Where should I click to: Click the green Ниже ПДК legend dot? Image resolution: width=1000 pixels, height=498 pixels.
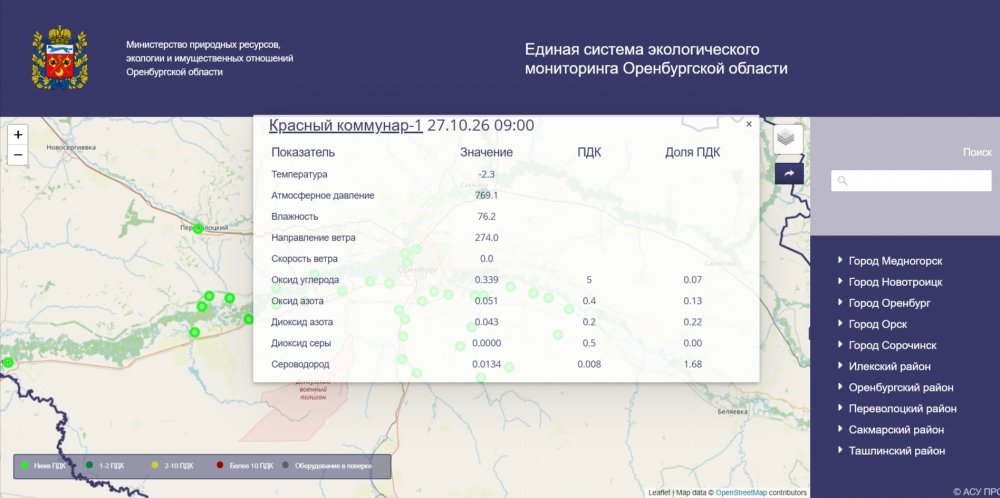pyautogui.click(x=24, y=466)
